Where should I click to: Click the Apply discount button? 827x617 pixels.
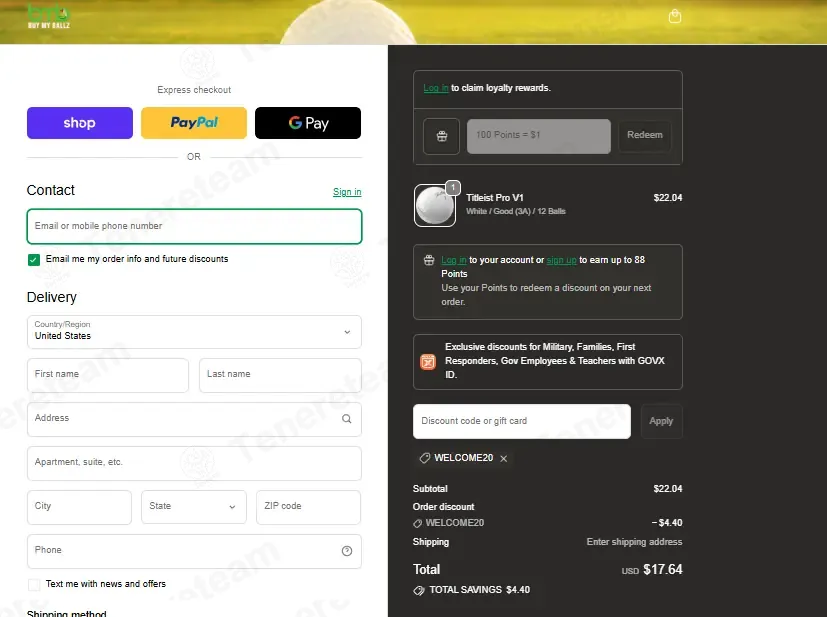tap(661, 421)
